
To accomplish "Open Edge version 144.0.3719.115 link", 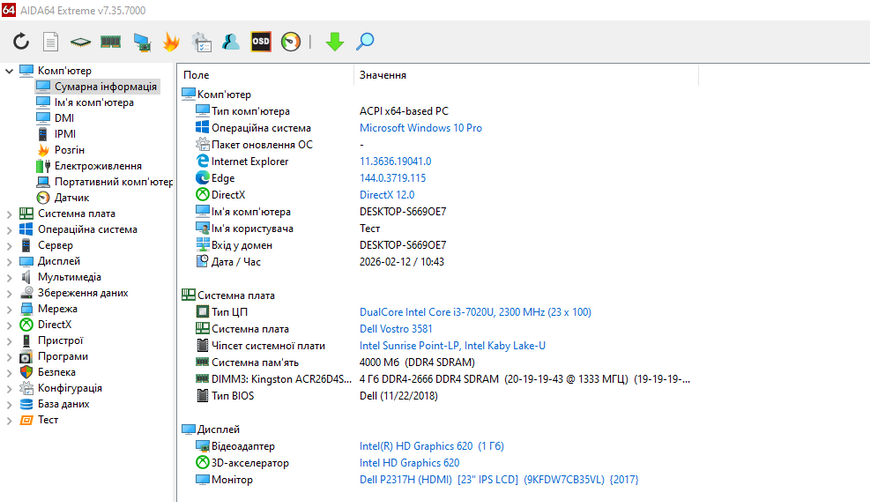I will pyautogui.click(x=393, y=178).
